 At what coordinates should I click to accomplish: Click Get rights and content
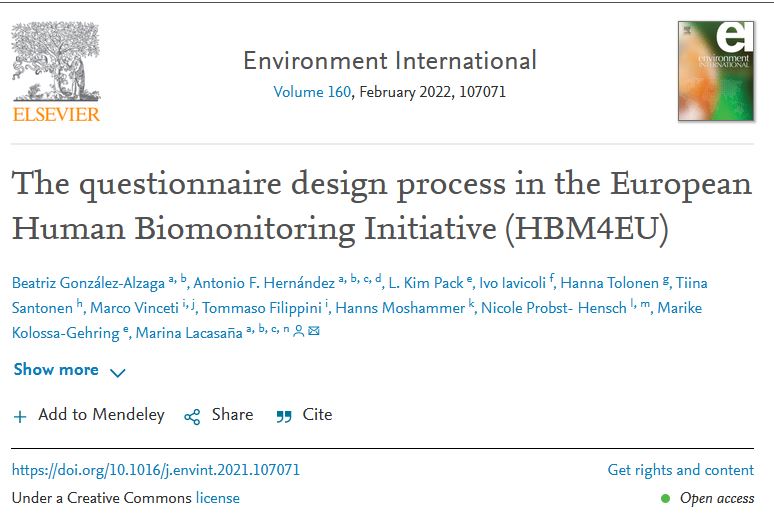click(680, 470)
